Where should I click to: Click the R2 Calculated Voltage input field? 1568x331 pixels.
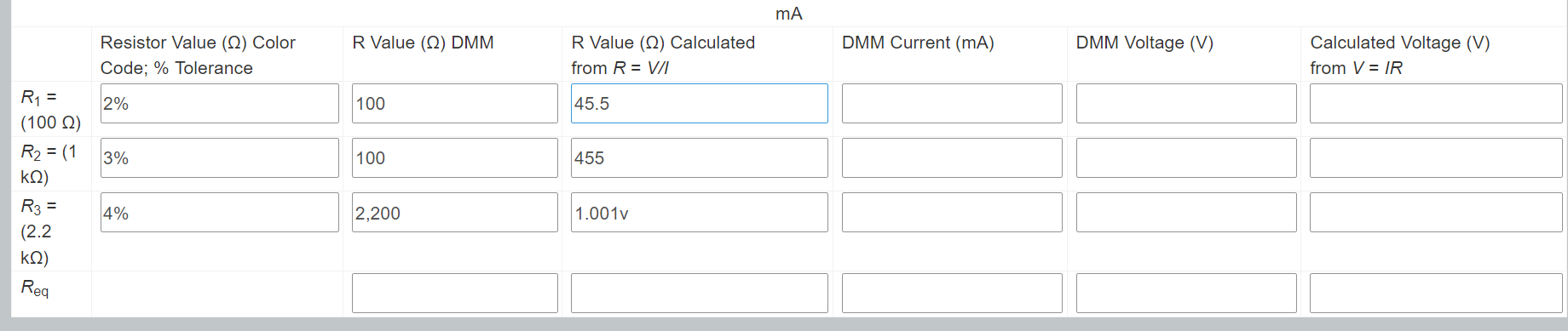[1436, 157]
